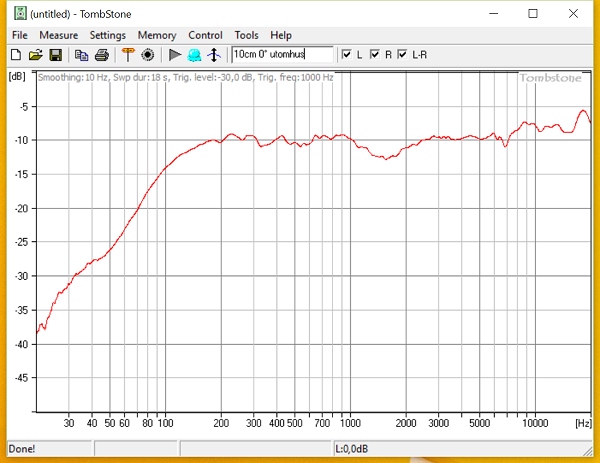The height and width of the screenshot is (463, 600).
Task: Click the window resize grip at bottom corner
Action: click(587, 451)
